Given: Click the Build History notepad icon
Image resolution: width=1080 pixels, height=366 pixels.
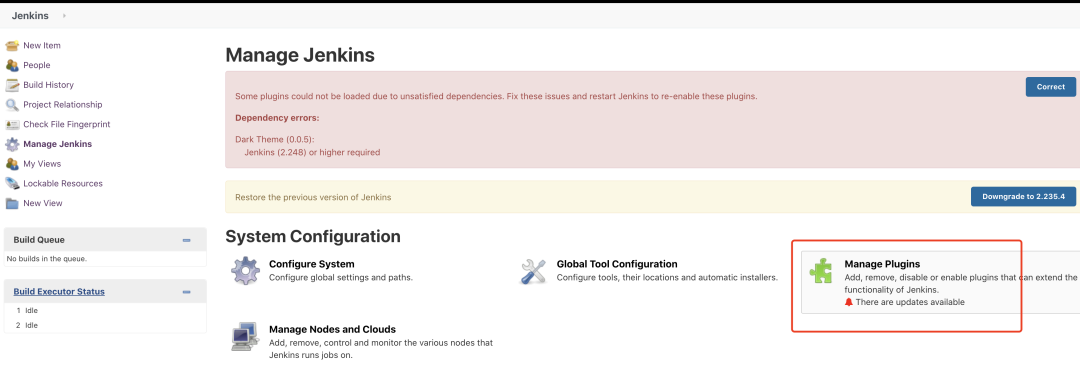Looking at the screenshot, I should (x=12, y=85).
